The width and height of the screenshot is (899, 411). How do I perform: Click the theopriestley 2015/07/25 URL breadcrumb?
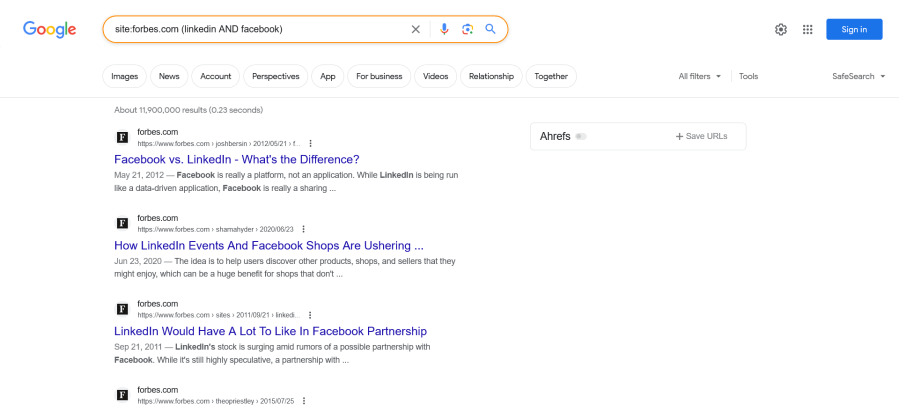[x=216, y=401]
